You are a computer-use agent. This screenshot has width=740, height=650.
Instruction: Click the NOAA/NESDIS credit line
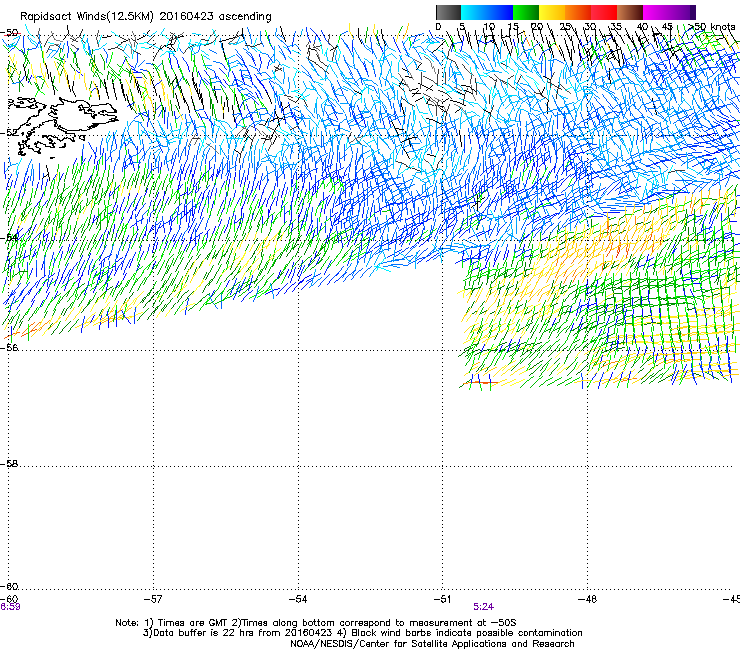click(x=432, y=644)
